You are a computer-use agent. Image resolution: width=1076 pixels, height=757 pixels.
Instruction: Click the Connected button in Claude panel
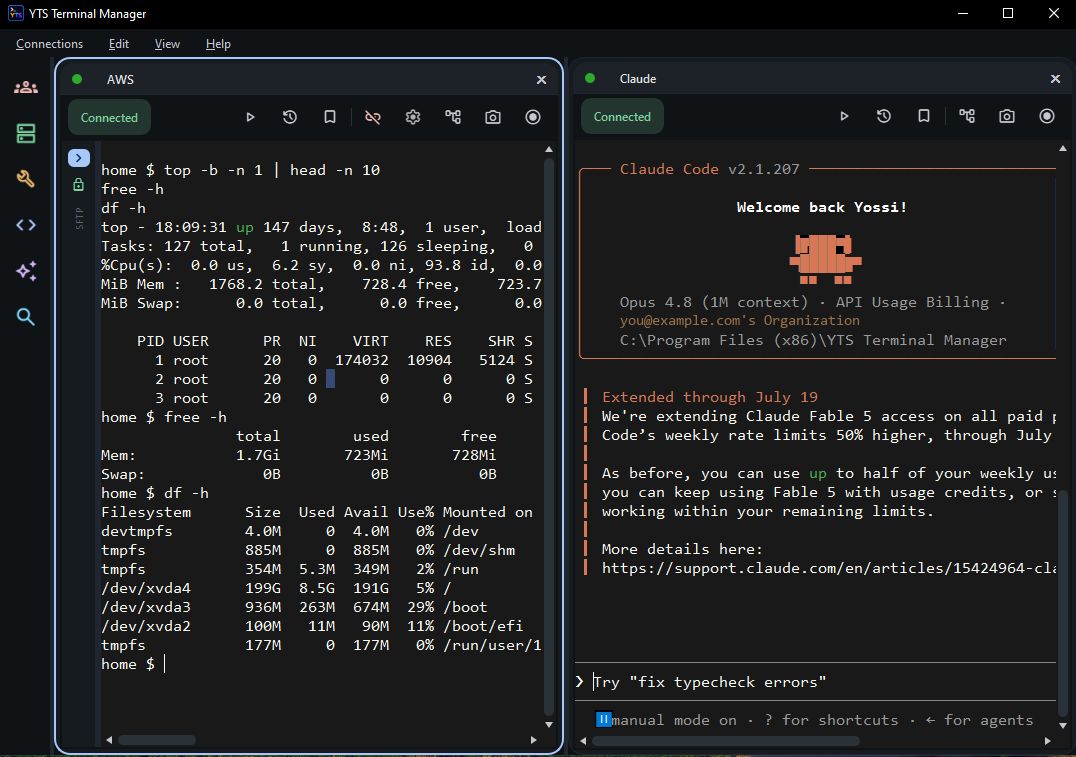[622, 117]
